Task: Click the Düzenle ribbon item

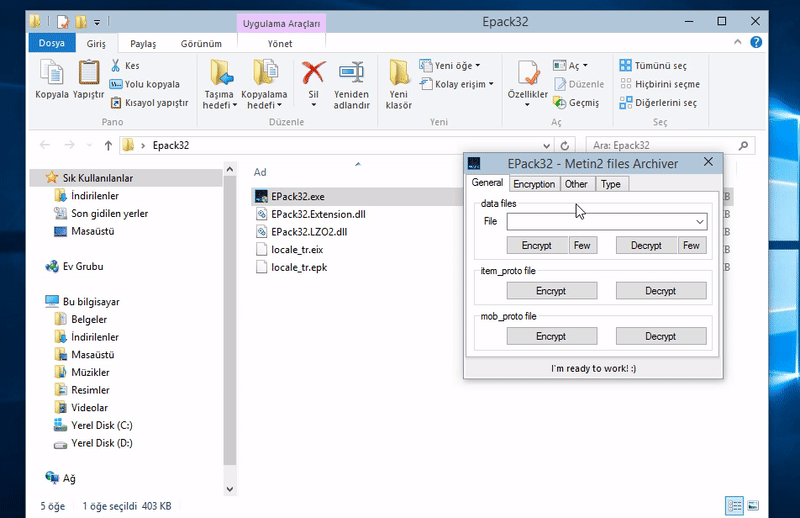Action: tap(579, 84)
